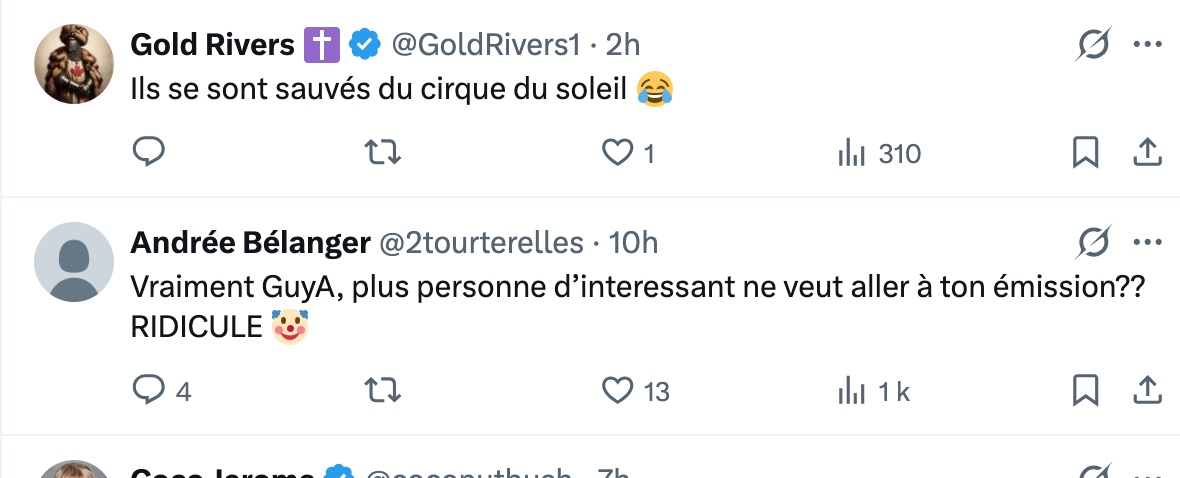Like Andrée Bélanger's tweet
Viewport: 1180px width, 478px height.
click(620, 390)
